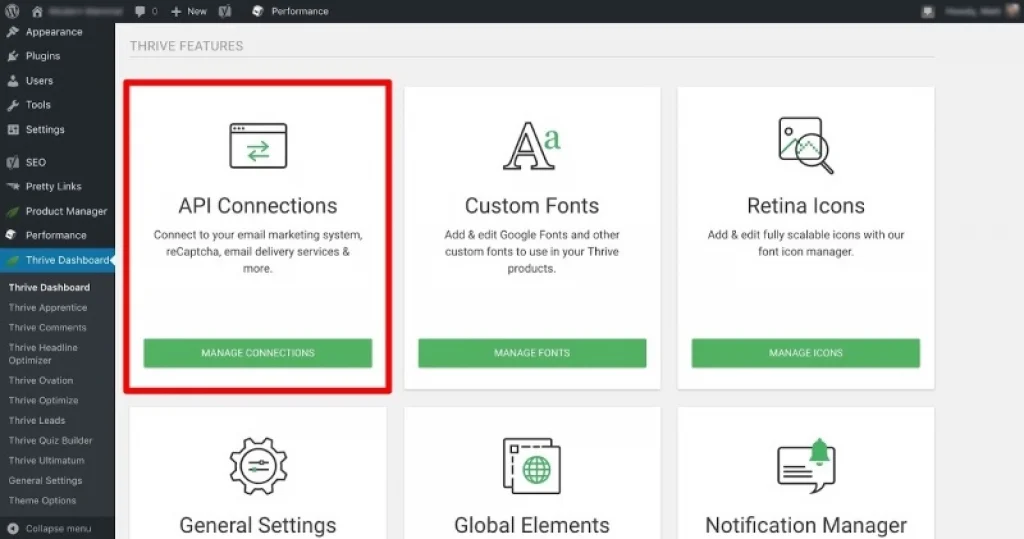Image resolution: width=1024 pixels, height=539 pixels.
Task: Click the Global Elements globe icon
Action: click(x=531, y=466)
